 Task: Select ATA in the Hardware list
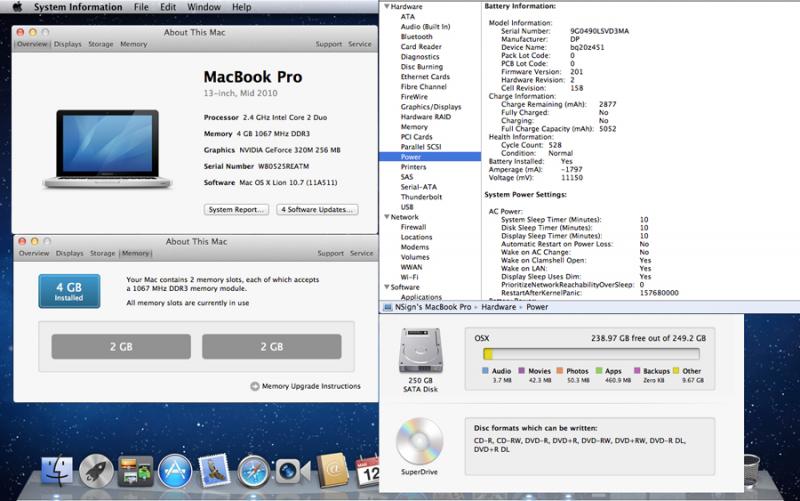[x=408, y=17]
